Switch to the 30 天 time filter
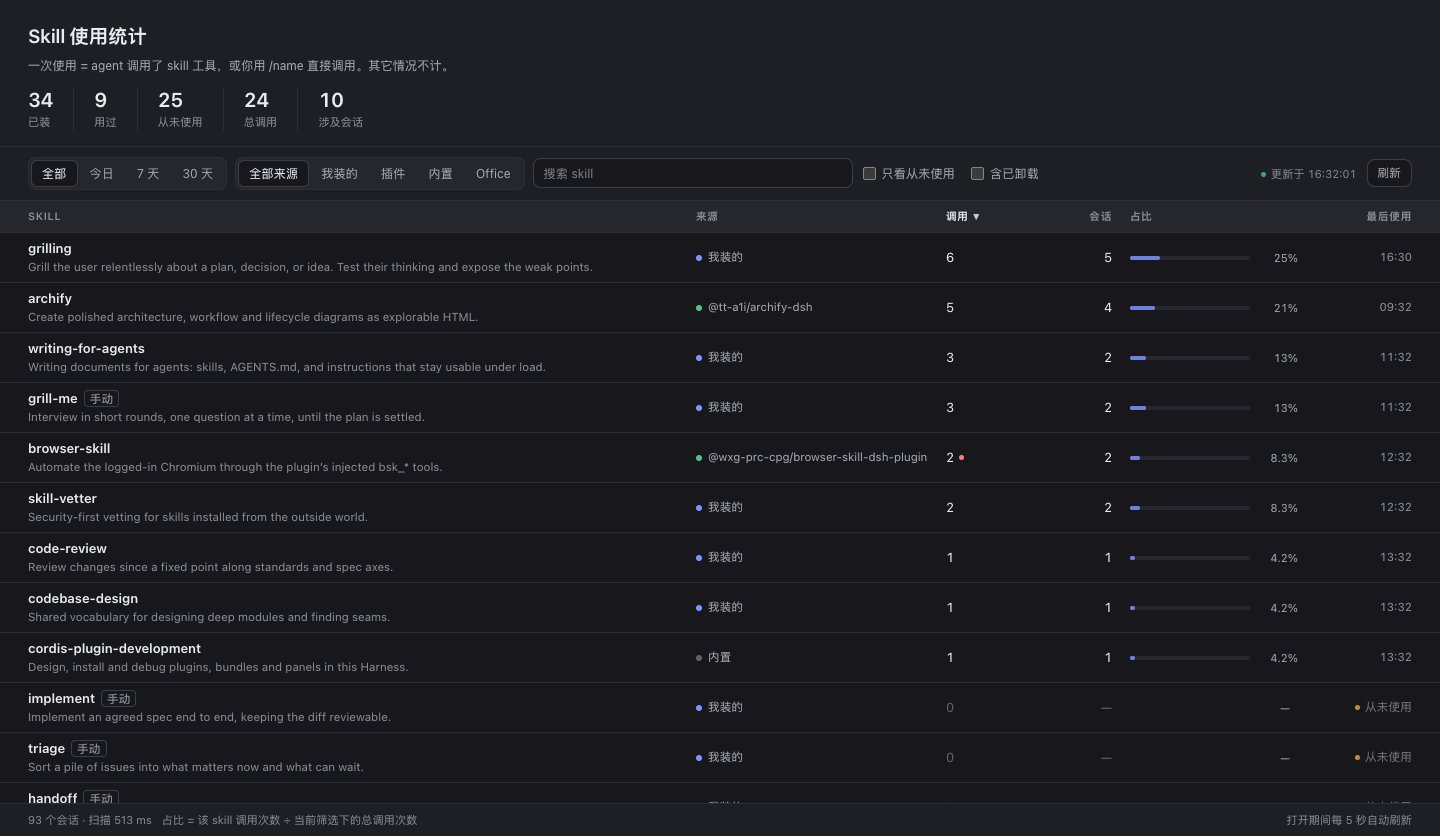This screenshot has width=1440, height=836. click(x=197, y=173)
